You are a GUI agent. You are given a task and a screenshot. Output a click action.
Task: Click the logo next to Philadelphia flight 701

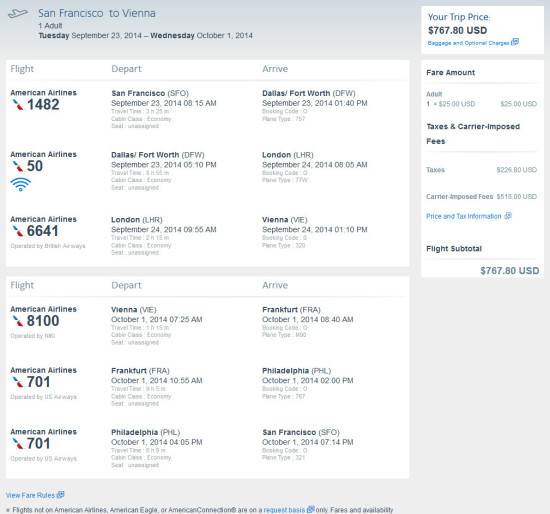pos(18,443)
